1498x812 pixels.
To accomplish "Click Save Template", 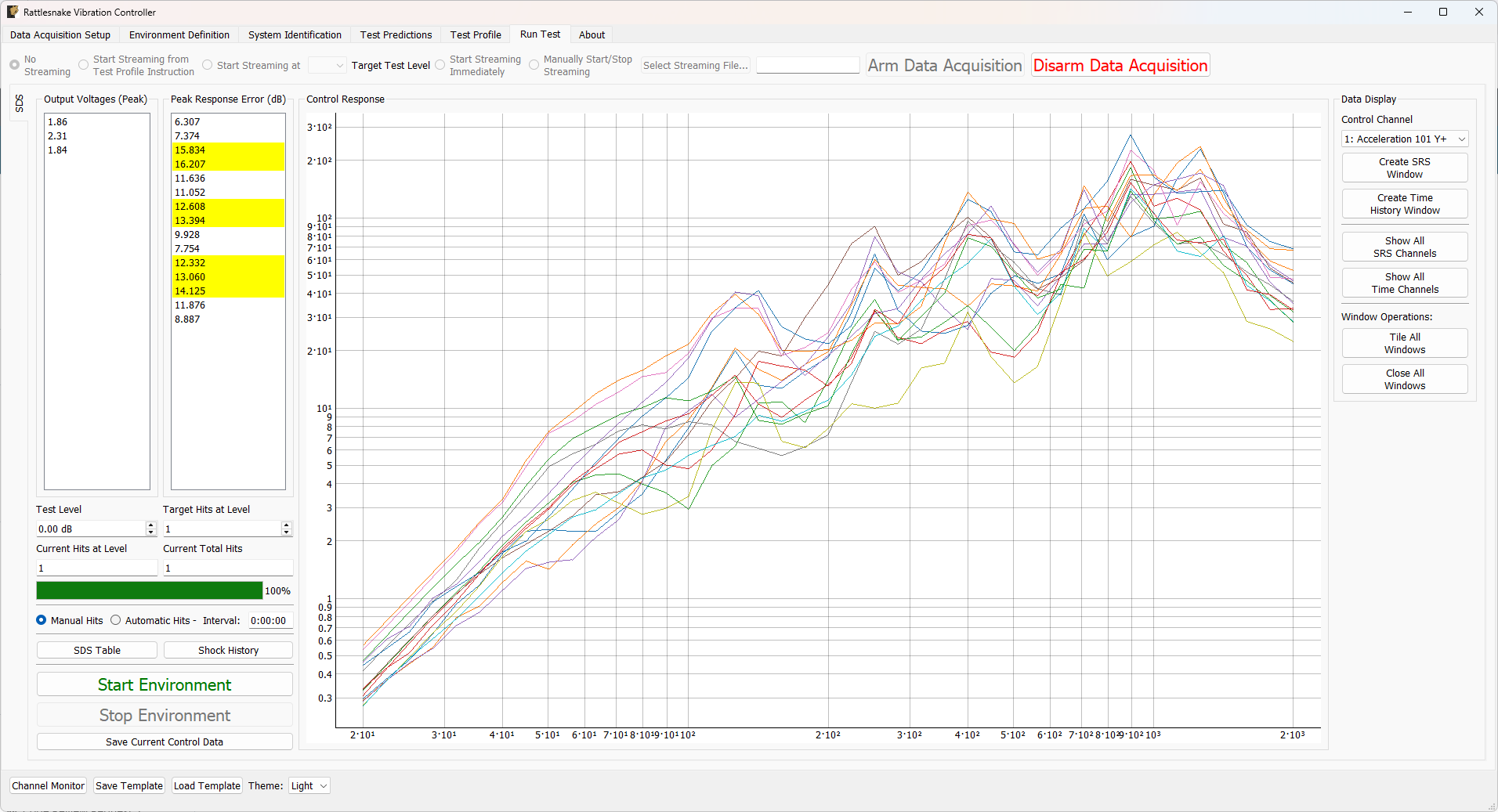I will tap(129, 786).
